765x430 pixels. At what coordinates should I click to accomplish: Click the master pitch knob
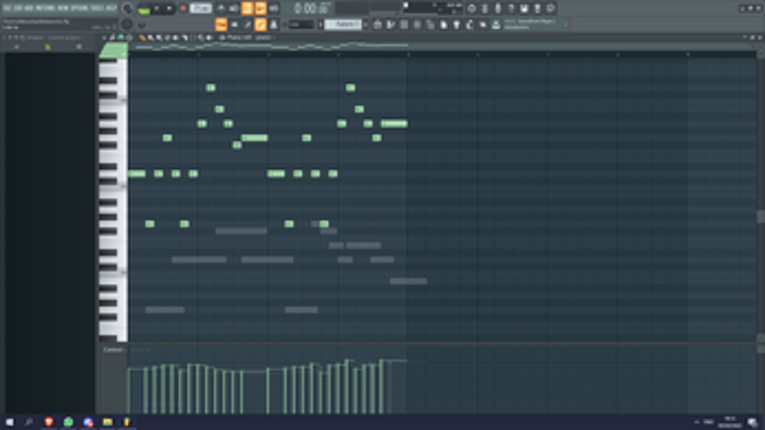[x=127, y=24]
